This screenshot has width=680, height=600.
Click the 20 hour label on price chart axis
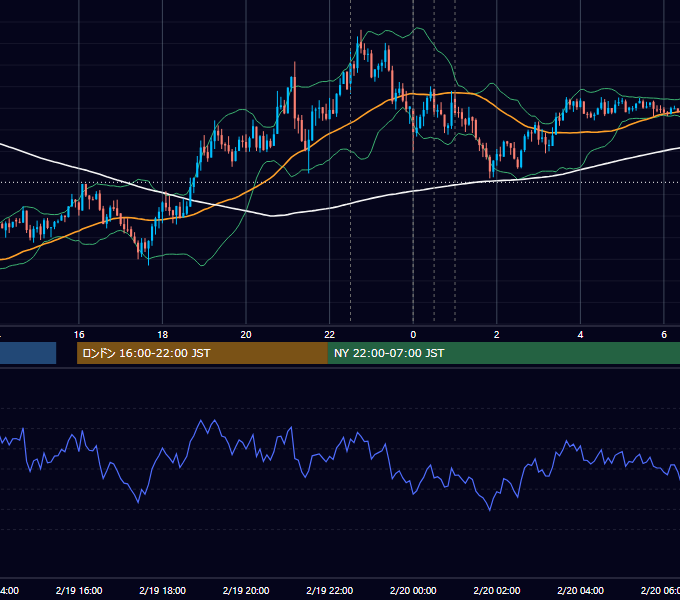246,335
